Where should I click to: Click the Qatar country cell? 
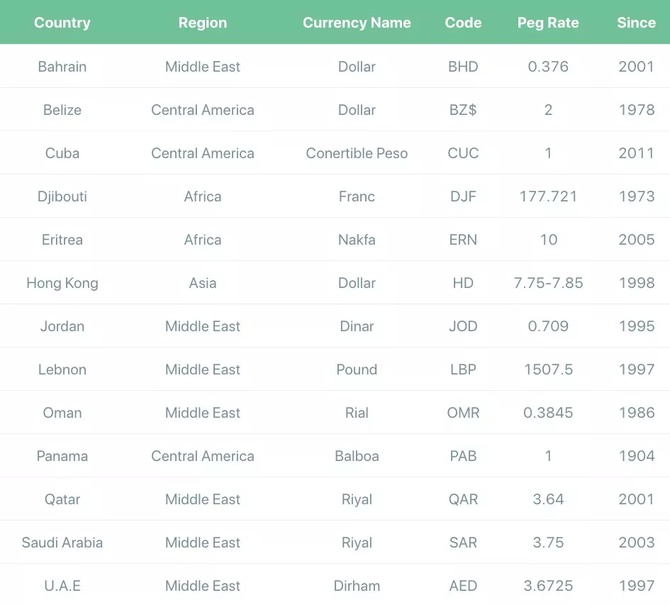coord(62,499)
